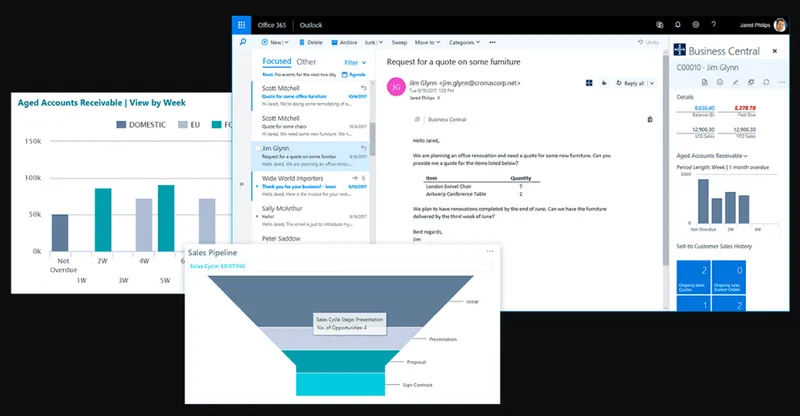The width and height of the screenshot is (800, 416).
Task: Click Sweep in the toolbar
Action: point(399,42)
